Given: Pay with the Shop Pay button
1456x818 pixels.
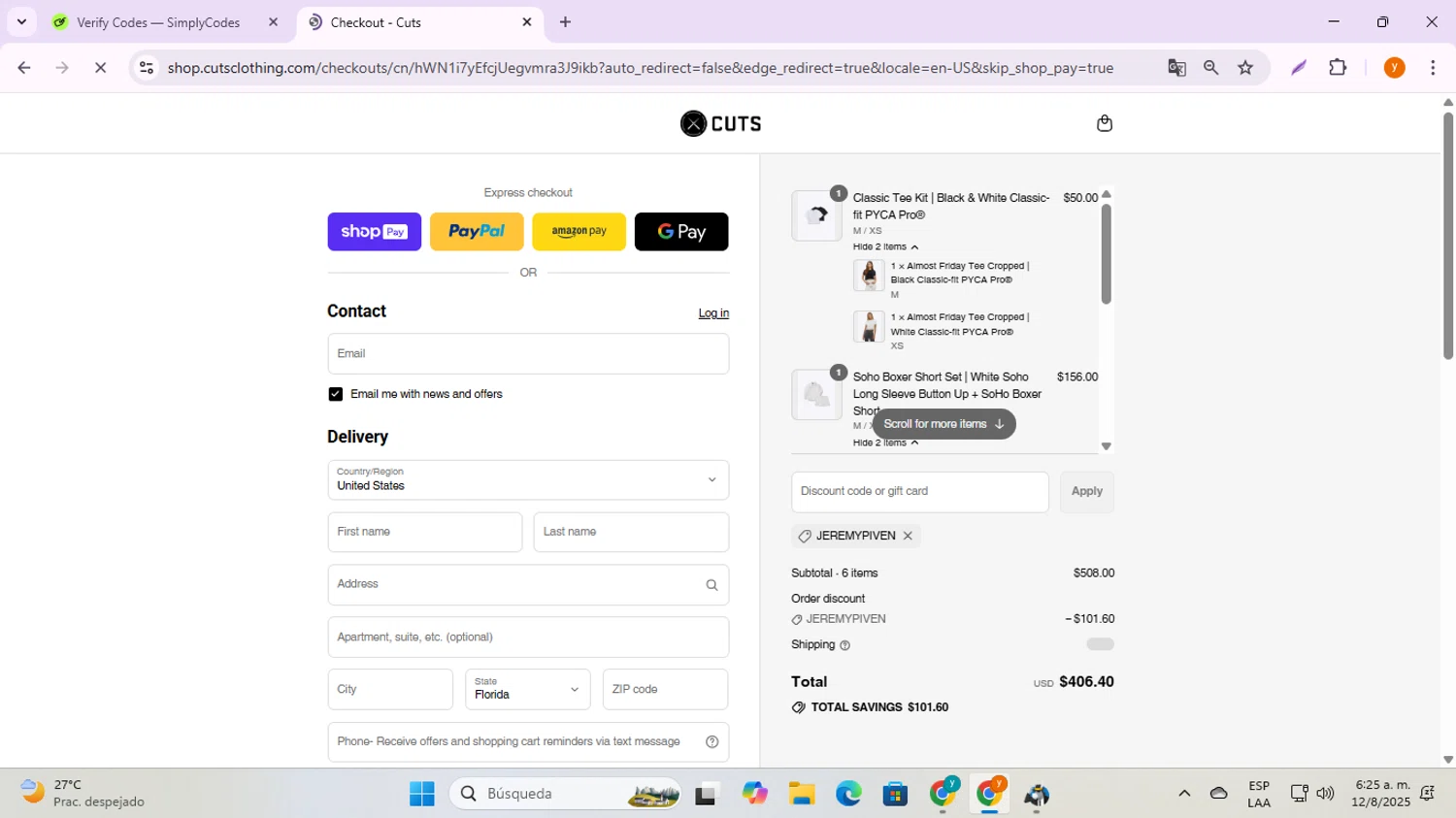Looking at the screenshot, I should pos(375,232).
